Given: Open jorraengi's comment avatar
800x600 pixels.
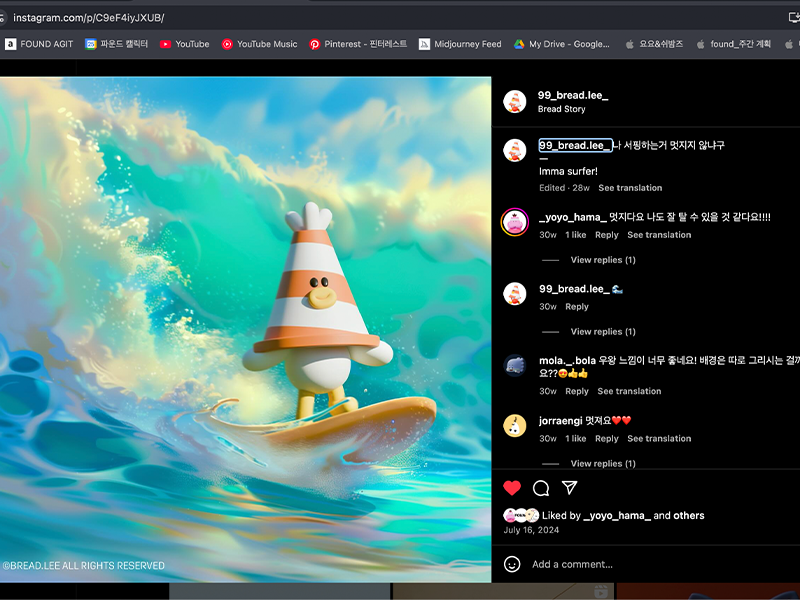Looking at the screenshot, I should point(514,426).
